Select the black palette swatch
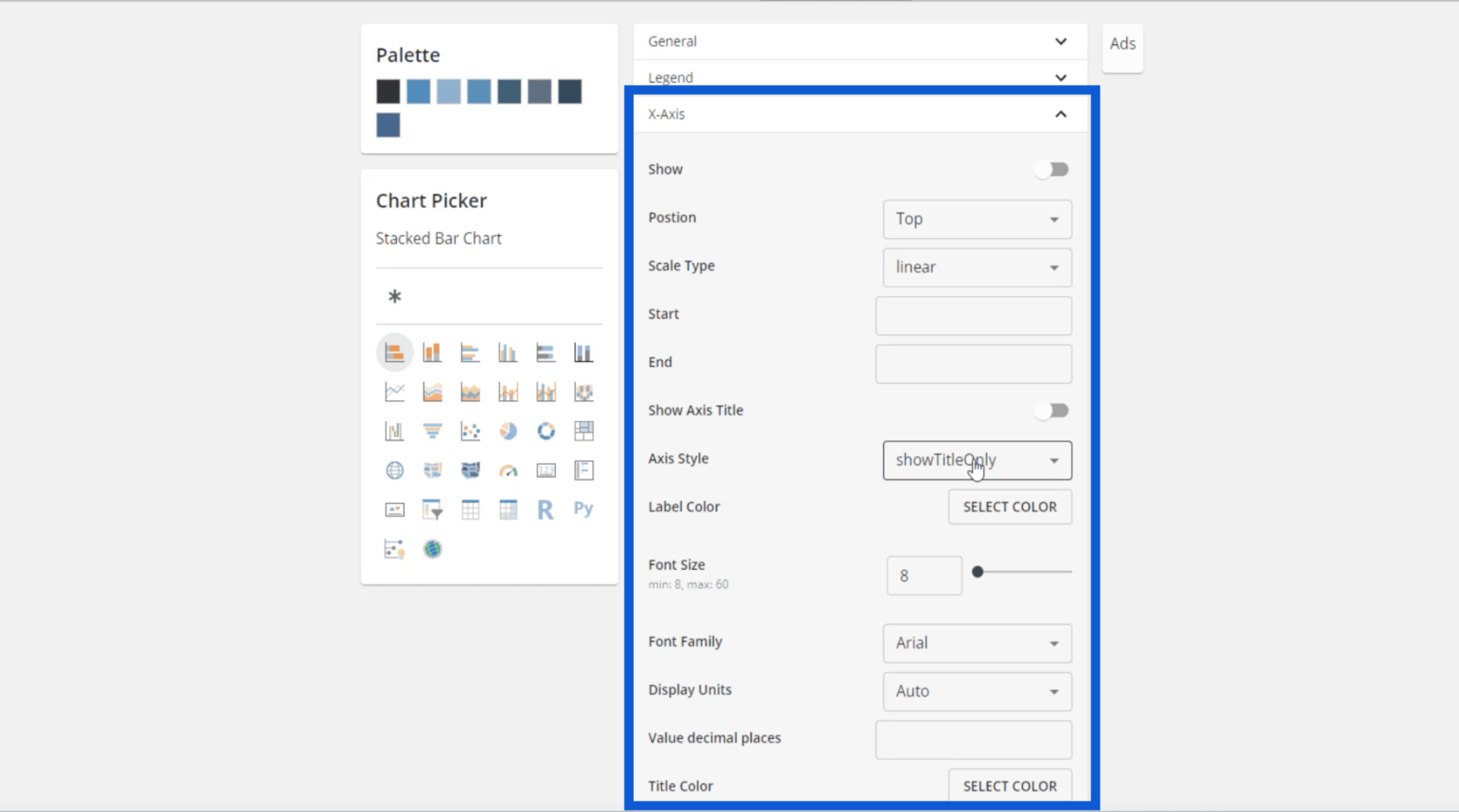Image resolution: width=1459 pixels, height=812 pixels. 388,91
